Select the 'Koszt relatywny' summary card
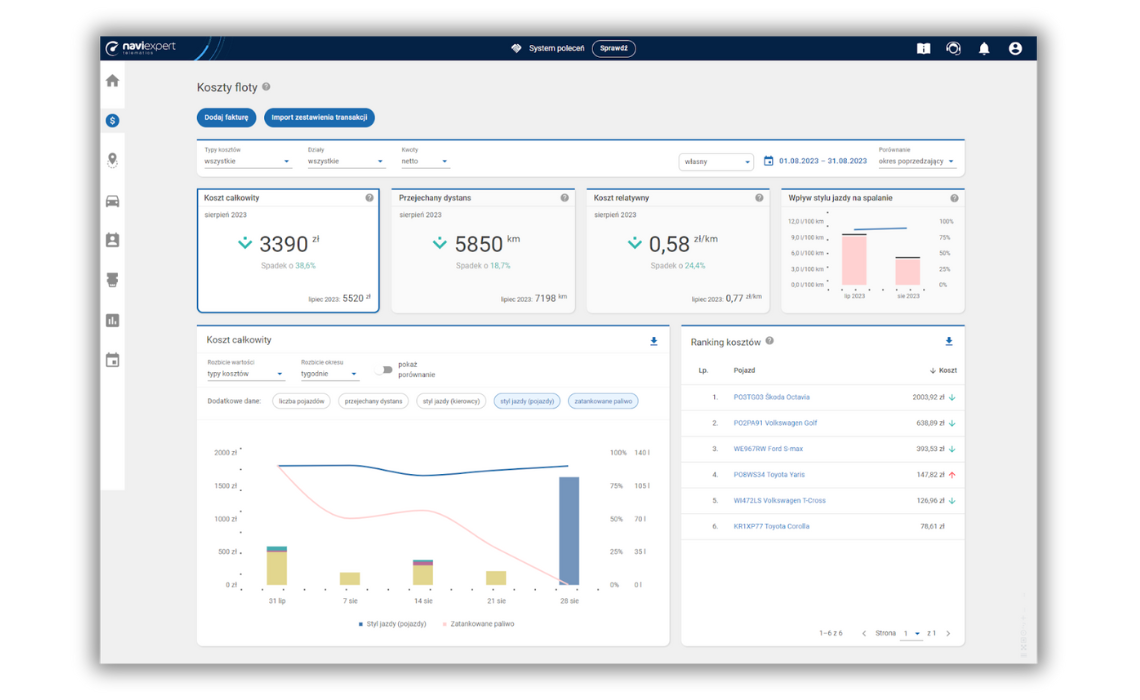This screenshot has height=700, width=1140. point(676,250)
